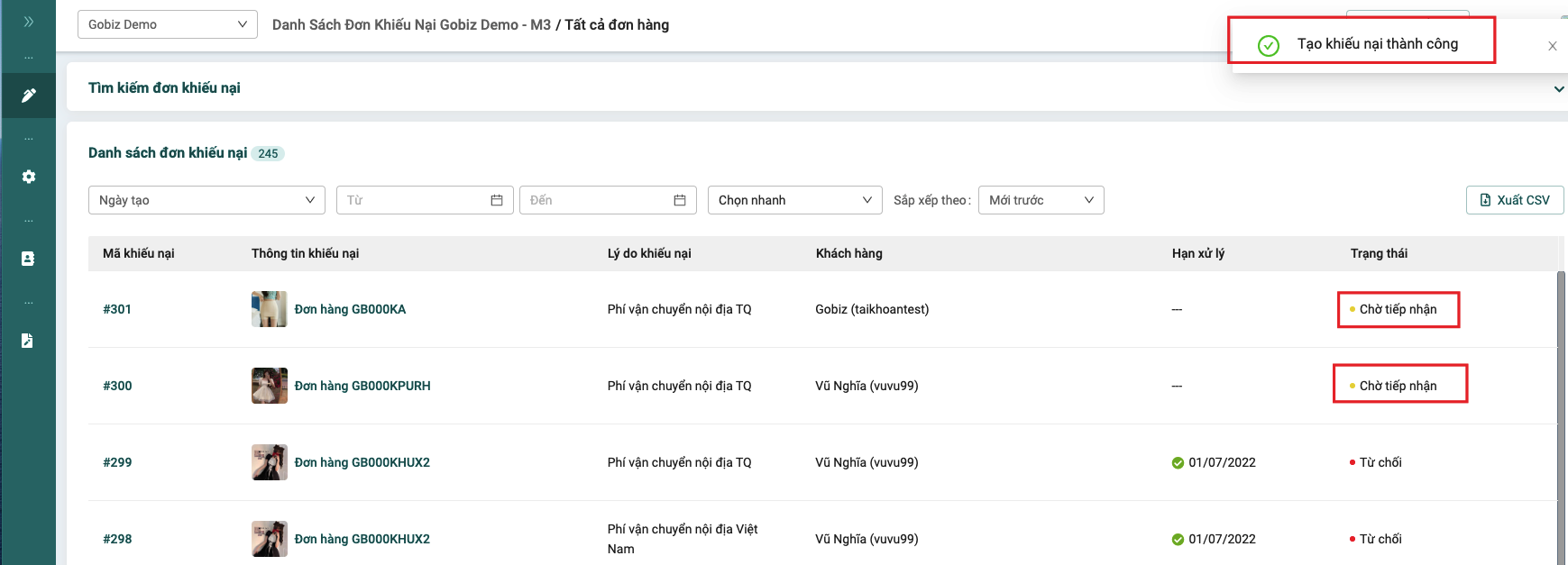Open order link 'Đơn hàng GB000KPURH'
The height and width of the screenshot is (565, 1568).
coord(362,386)
